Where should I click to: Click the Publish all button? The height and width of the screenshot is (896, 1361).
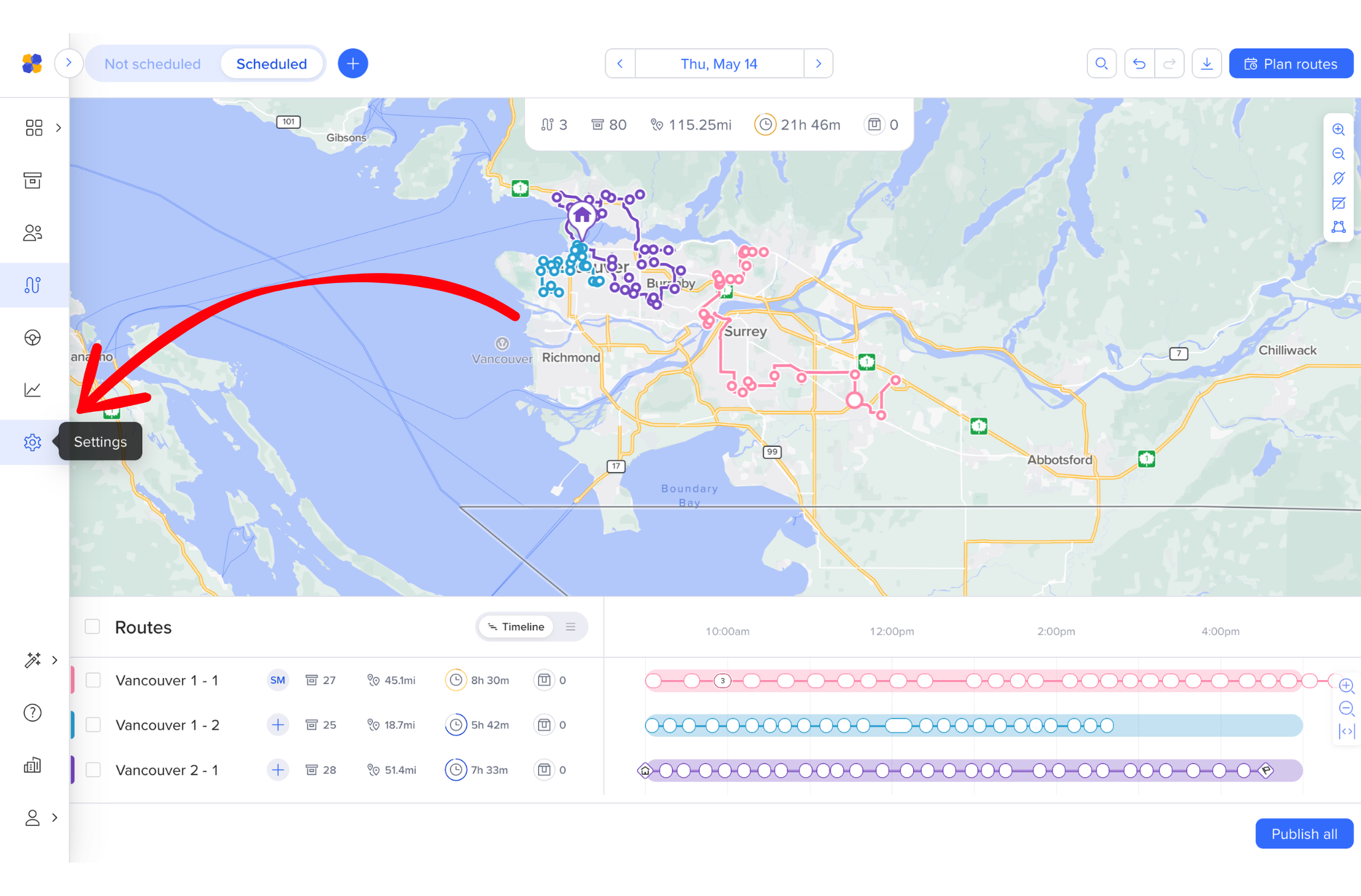pos(1303,834)
